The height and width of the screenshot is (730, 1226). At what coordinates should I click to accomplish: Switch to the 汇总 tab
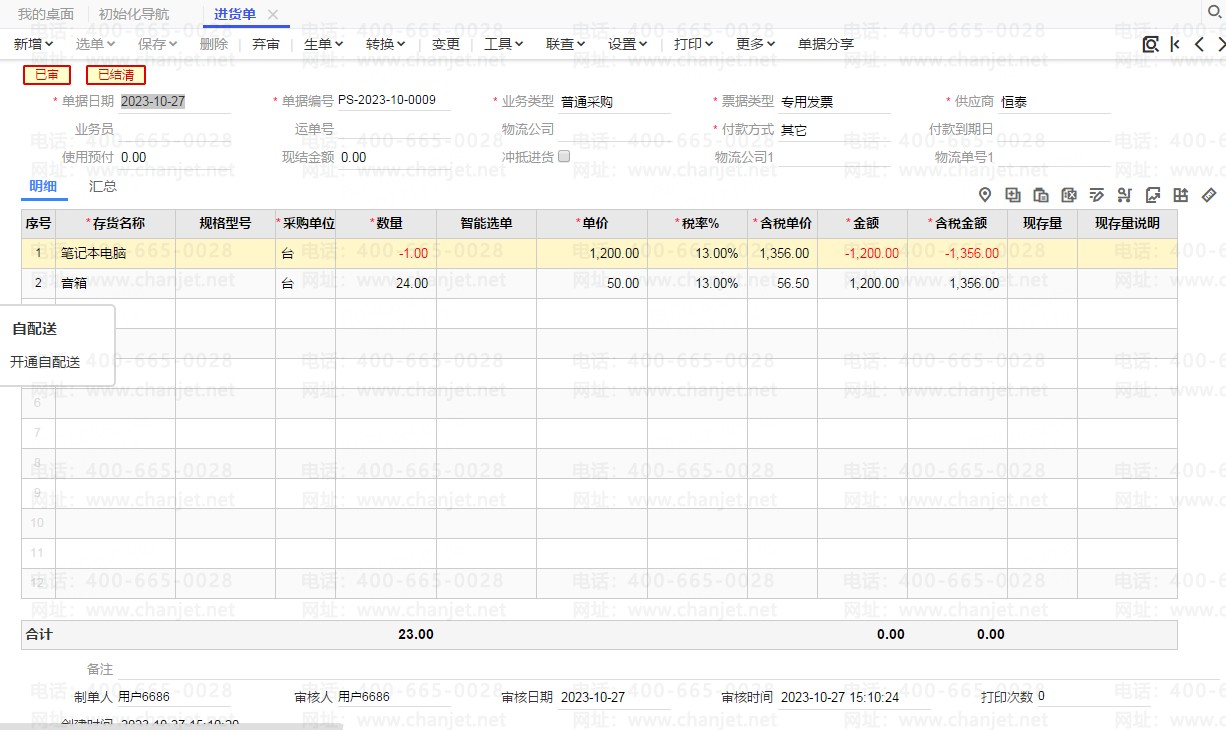103,186
